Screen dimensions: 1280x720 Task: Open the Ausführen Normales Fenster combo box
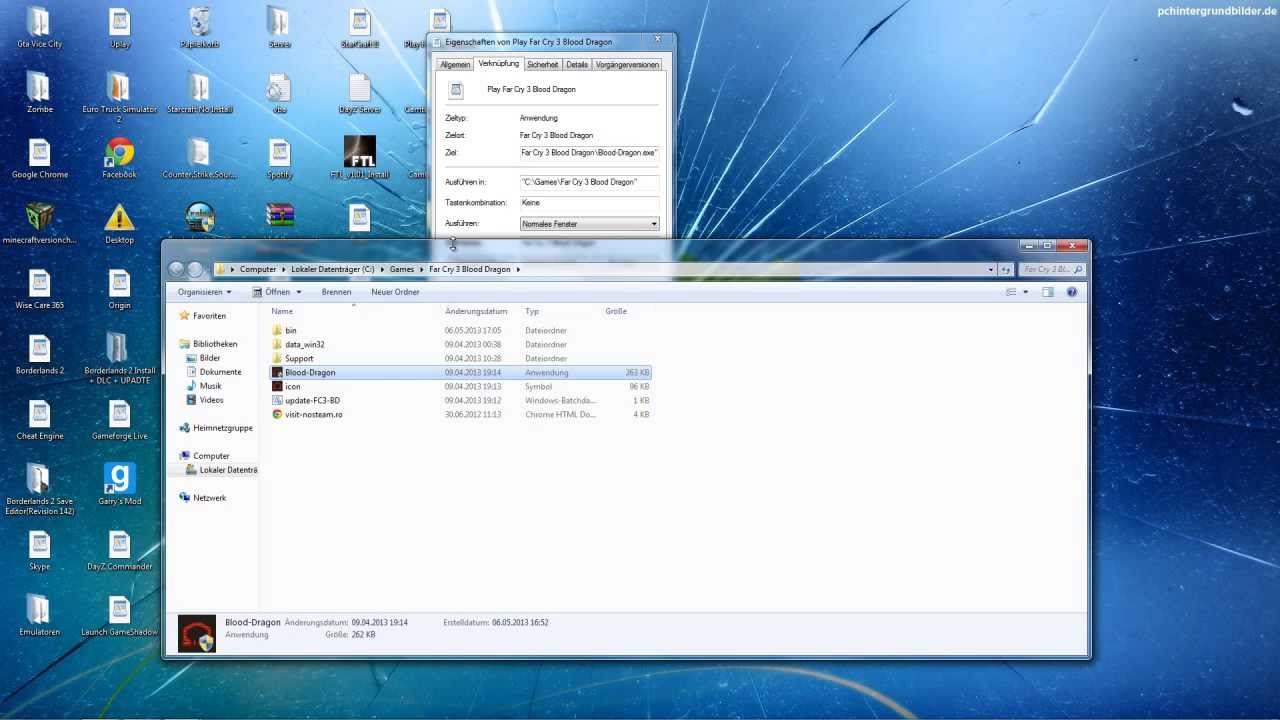(x=589, y=224)
